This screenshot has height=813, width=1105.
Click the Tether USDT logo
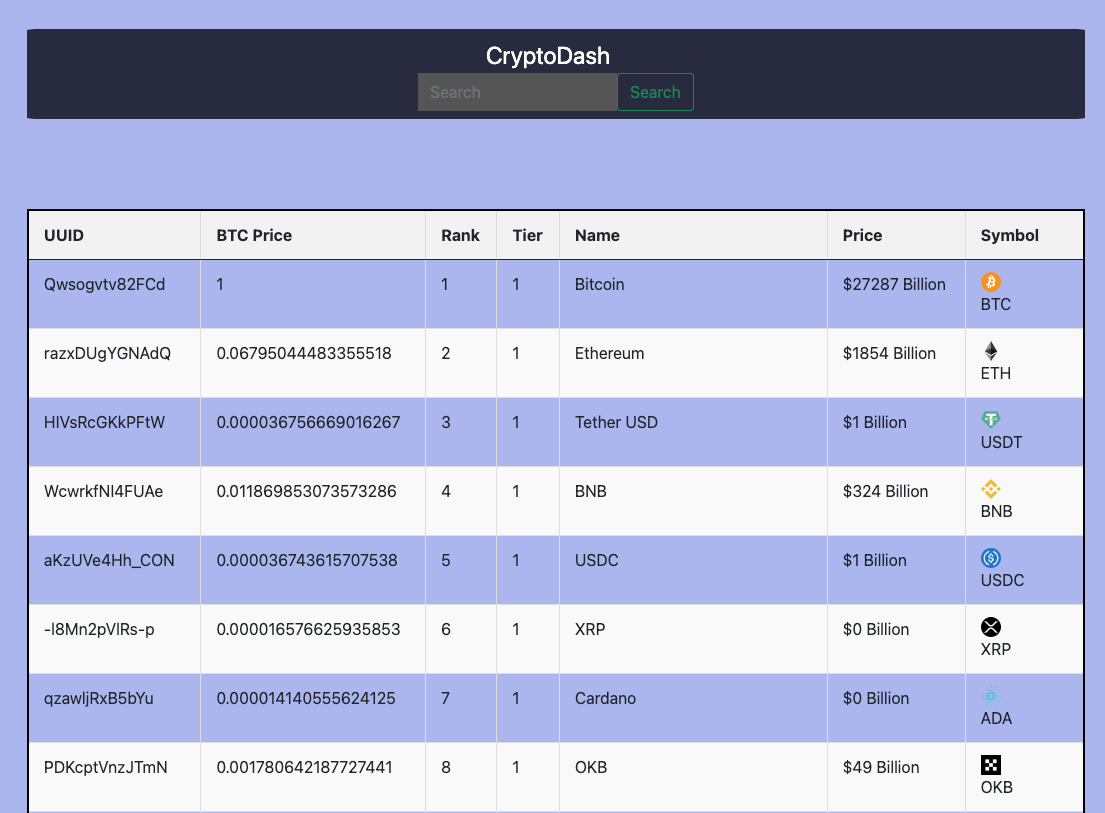click(991, 420)
